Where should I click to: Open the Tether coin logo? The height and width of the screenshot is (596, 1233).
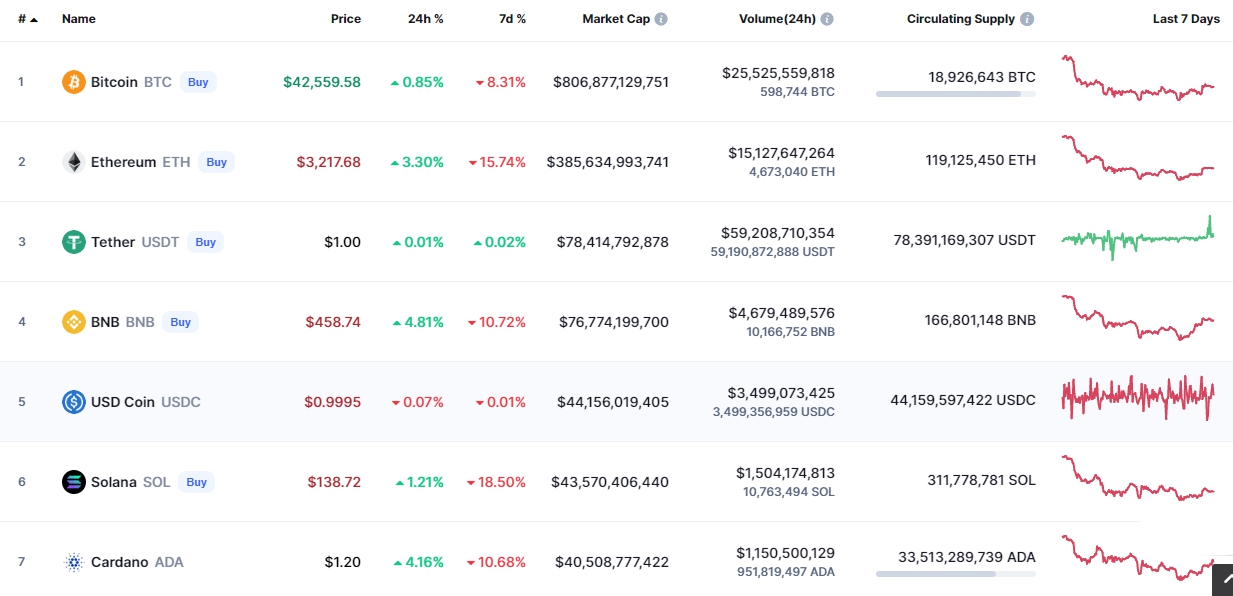point(74,242)
